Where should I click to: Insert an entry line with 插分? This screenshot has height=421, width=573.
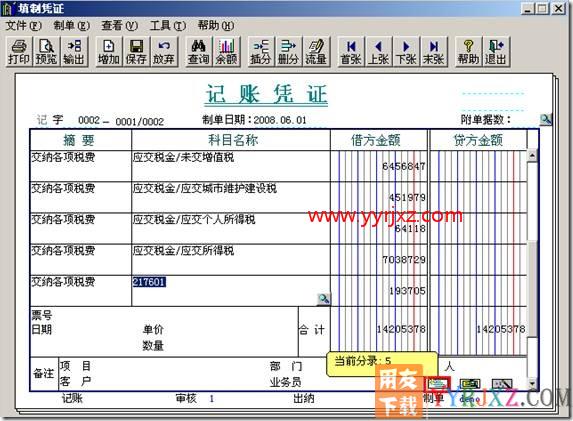[x=261, y=52]
